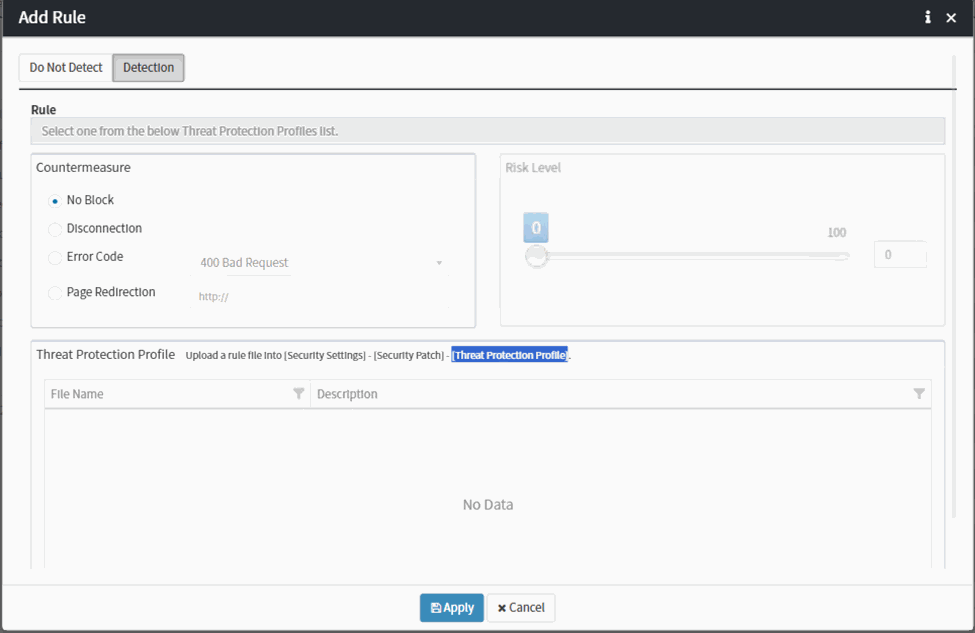Select the Disconnection countermeasure
The height and width of the screenshot is (633, 975).
tap(55, 229)
